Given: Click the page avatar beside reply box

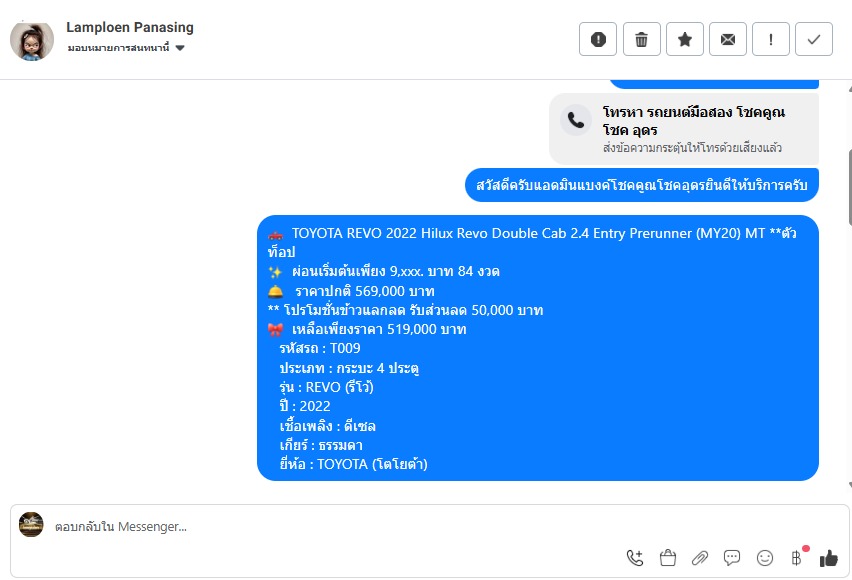Looking at the screenshot, I should click(x=31, y=525).
